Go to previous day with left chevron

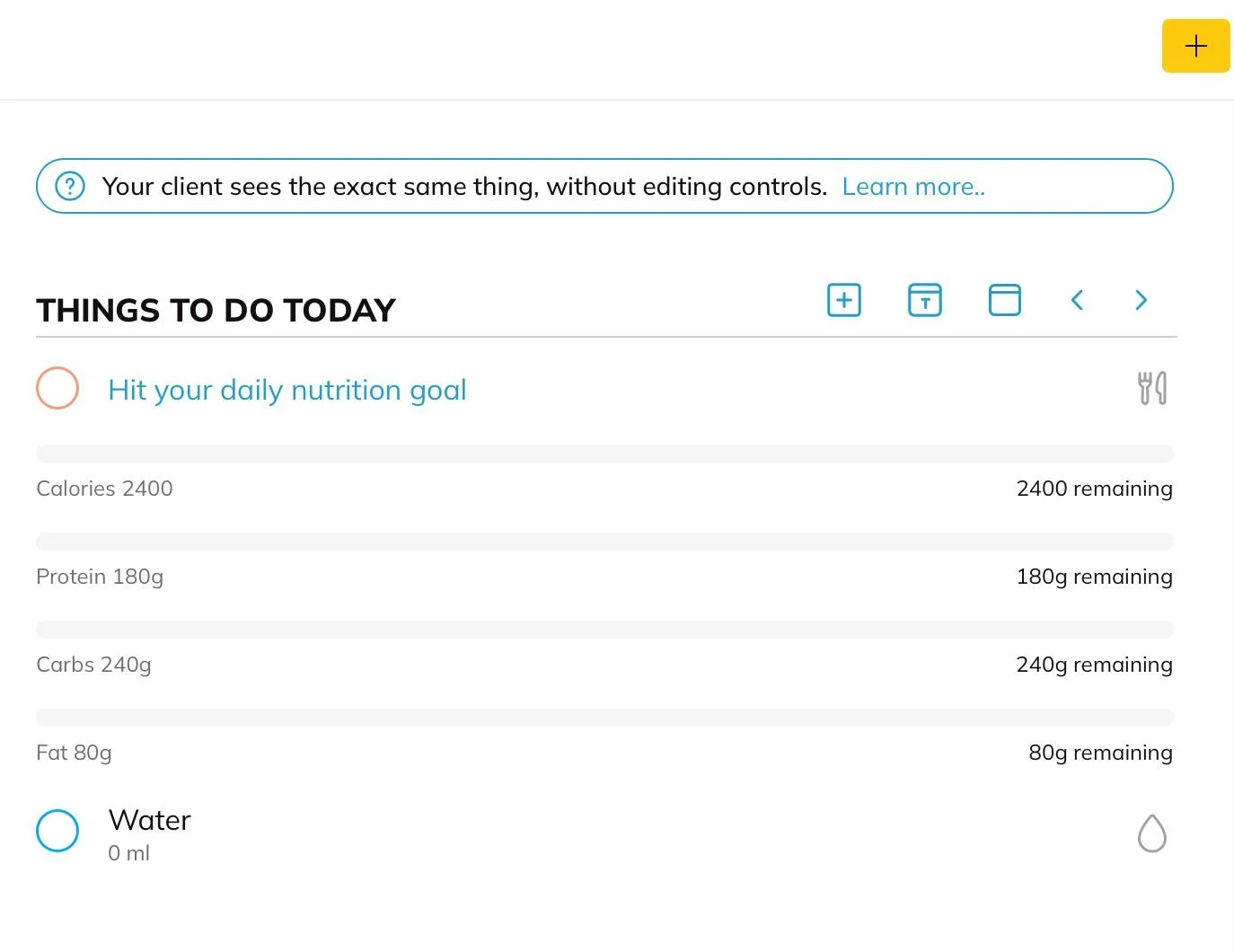pos(1077,300)
